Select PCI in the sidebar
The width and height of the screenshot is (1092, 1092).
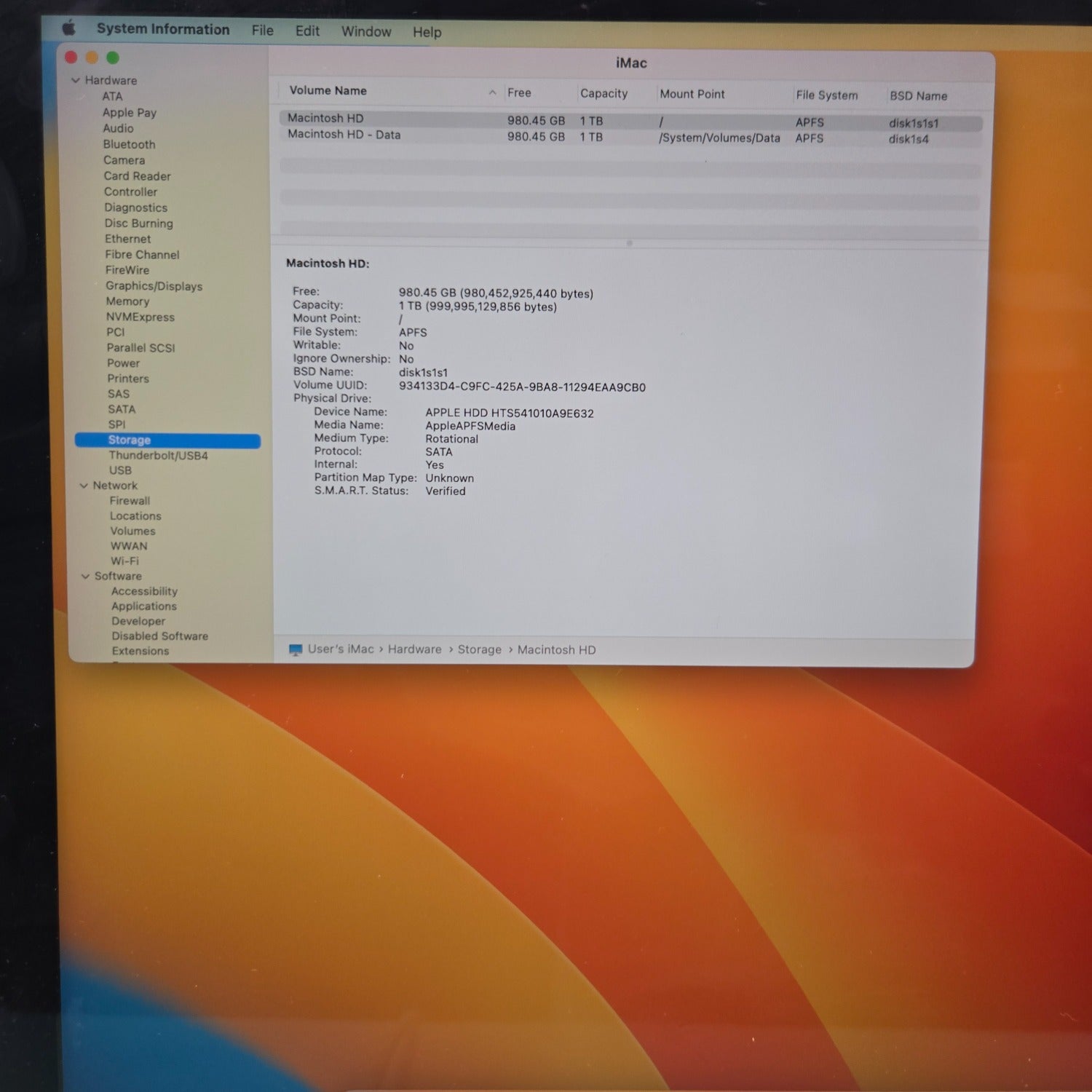115,332
